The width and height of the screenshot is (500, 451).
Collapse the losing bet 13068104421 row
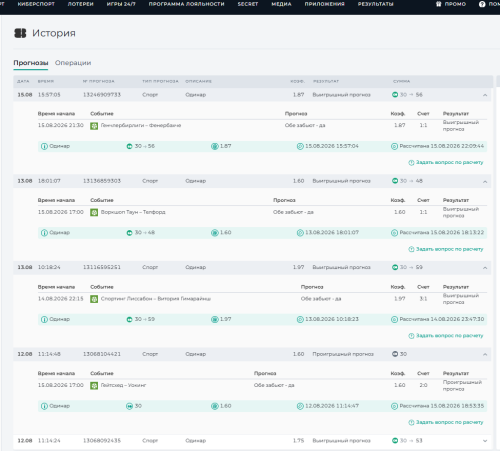click(x=485, y=354)
